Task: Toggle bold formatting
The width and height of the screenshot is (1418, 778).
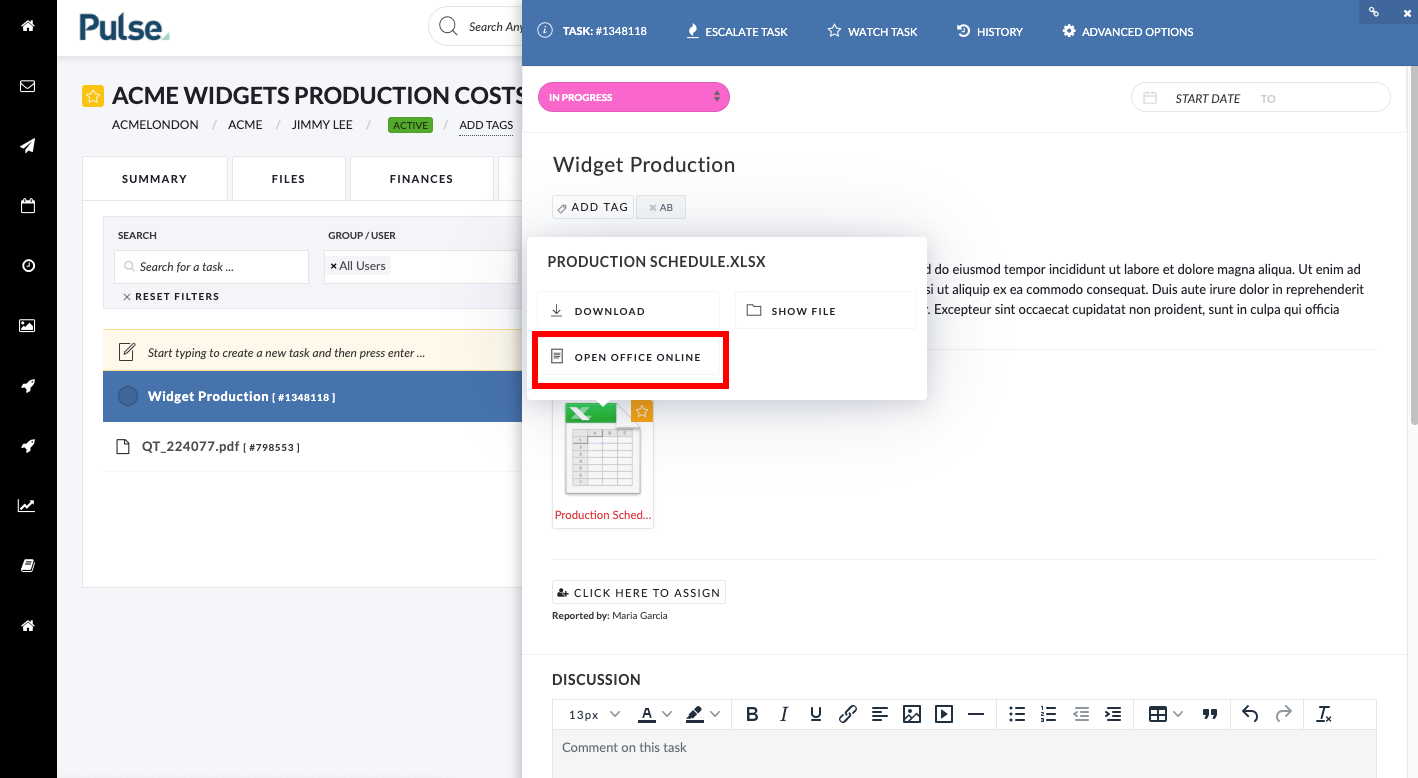Action: point(752,714)
